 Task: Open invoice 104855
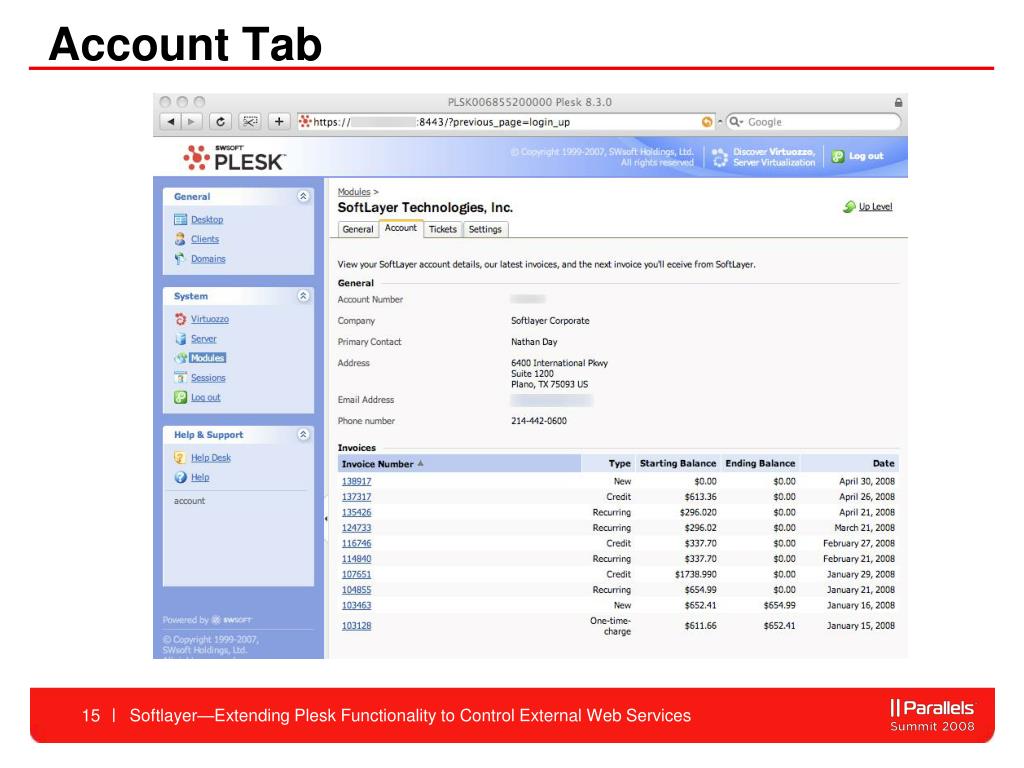[357, 590]
